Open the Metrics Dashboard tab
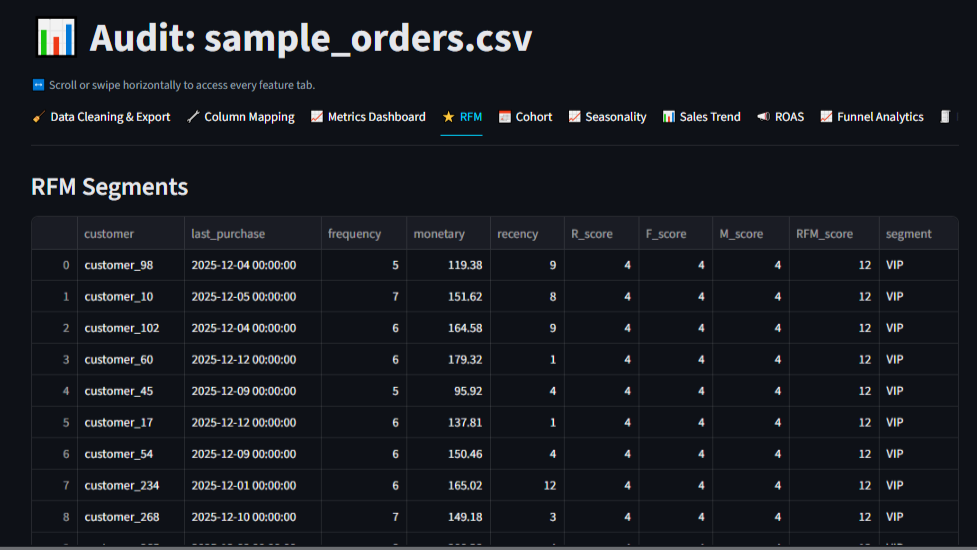The image size is (977, 550). [368, 117]
